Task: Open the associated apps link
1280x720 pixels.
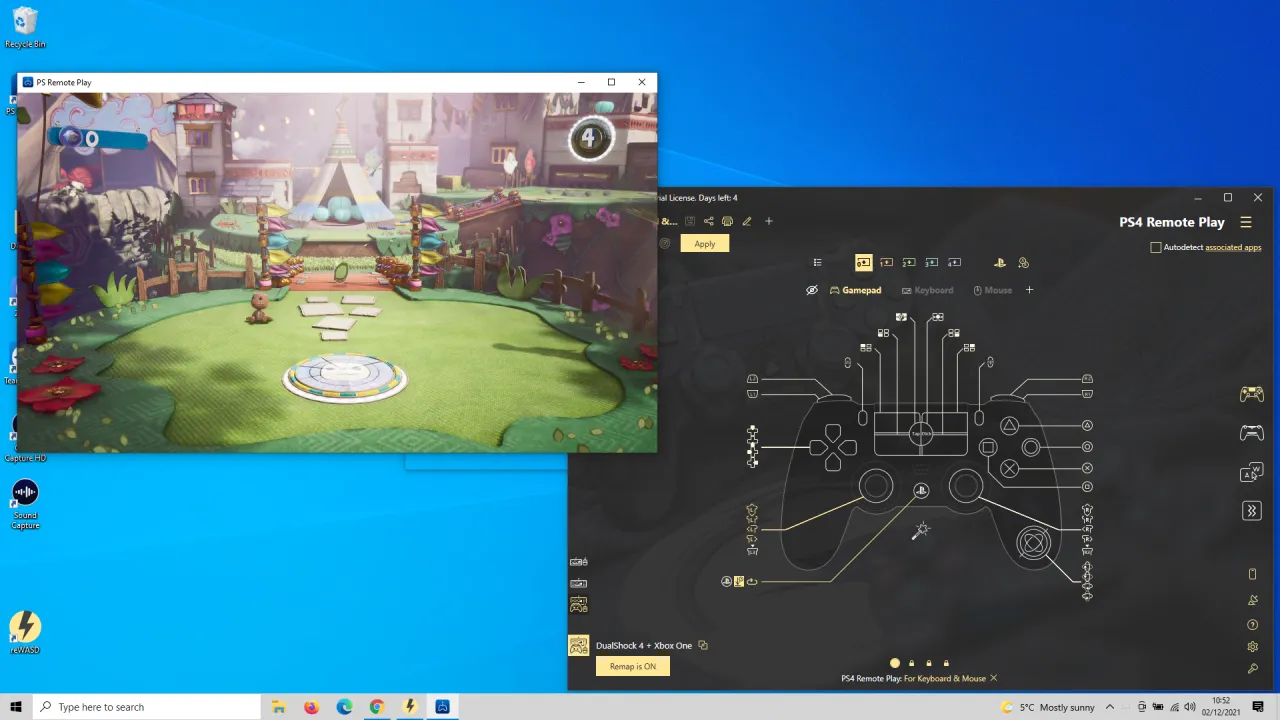Action: click(1233, 247)
